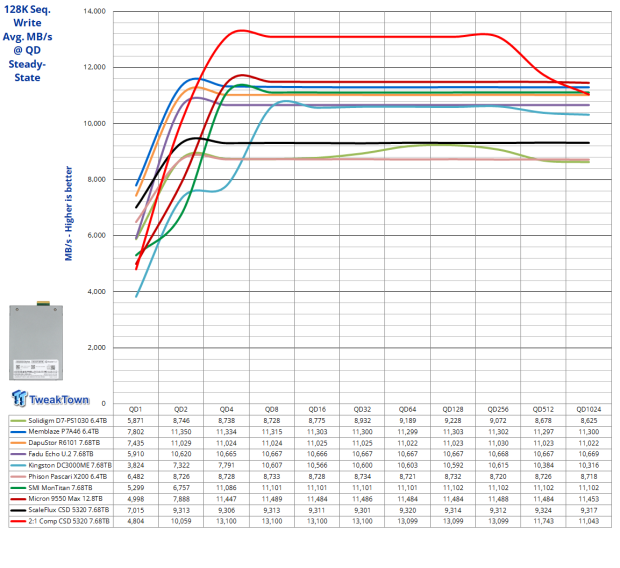Click the QD512 column header
Screen dimensions: 620x568
coord(543,409)
